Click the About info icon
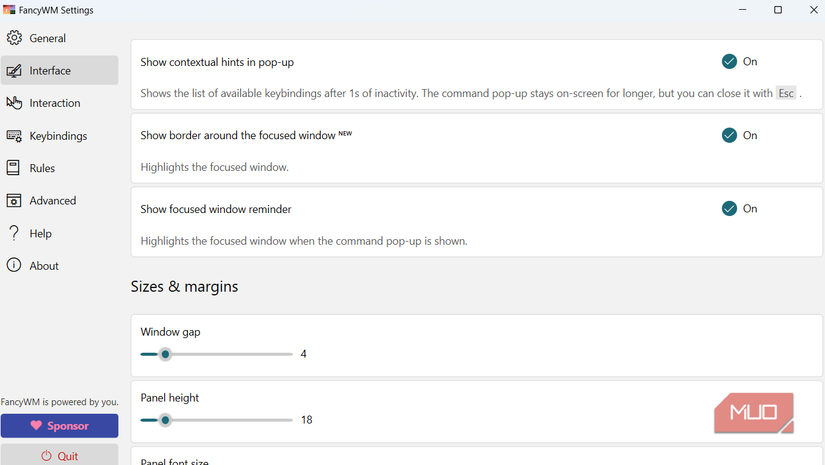The width and height of the screenshot is (825, 465). point(14,266)
